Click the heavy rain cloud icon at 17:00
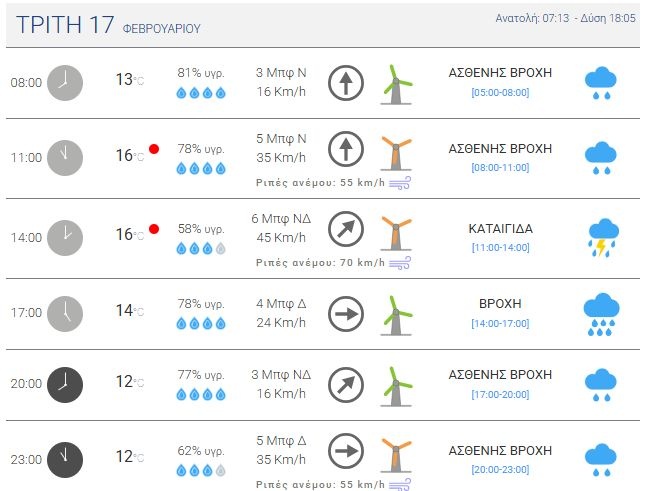This screenshot has width=645, height=491. [x=601, y=314]
